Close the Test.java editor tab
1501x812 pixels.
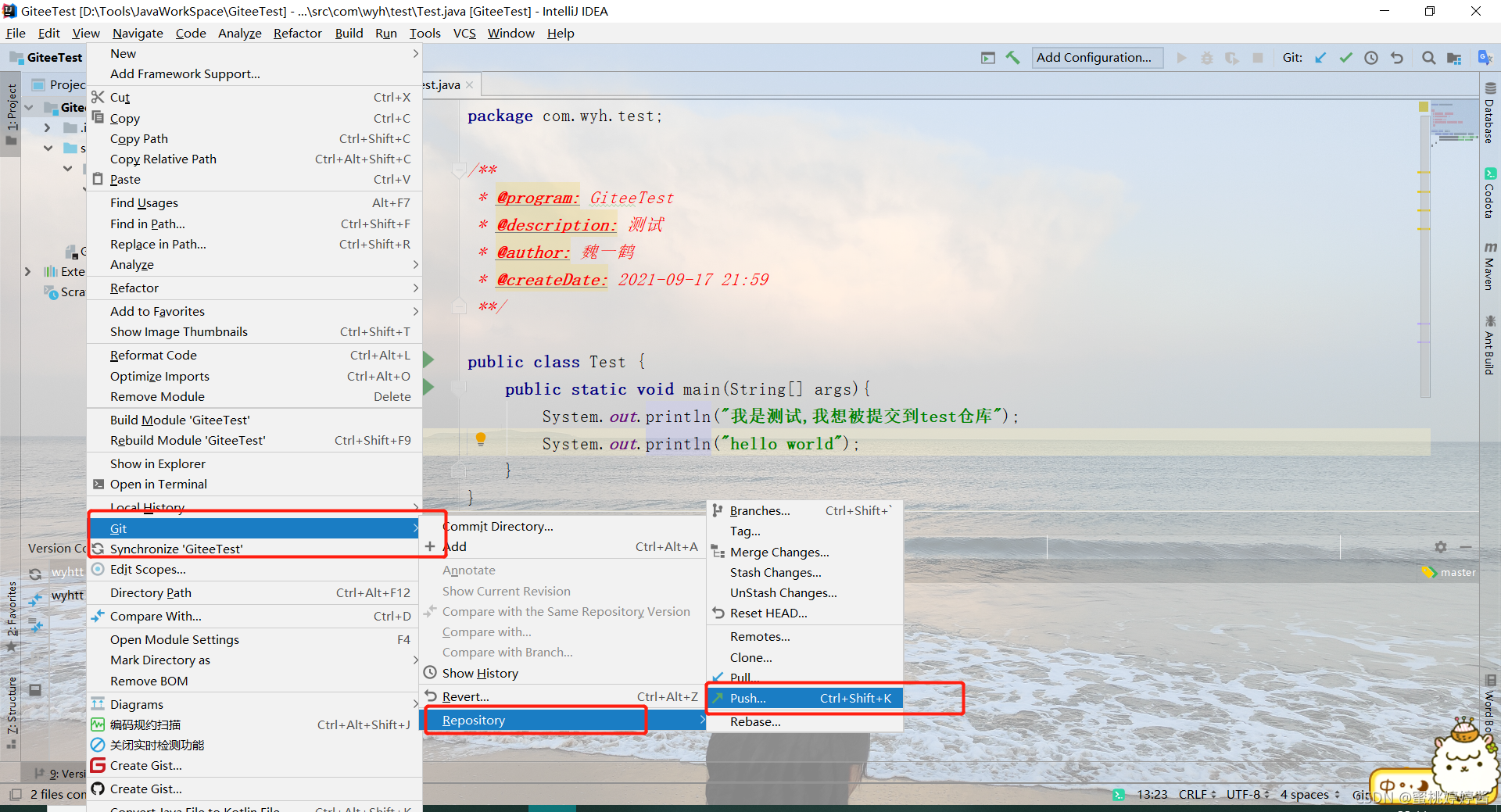pos(469,85)
